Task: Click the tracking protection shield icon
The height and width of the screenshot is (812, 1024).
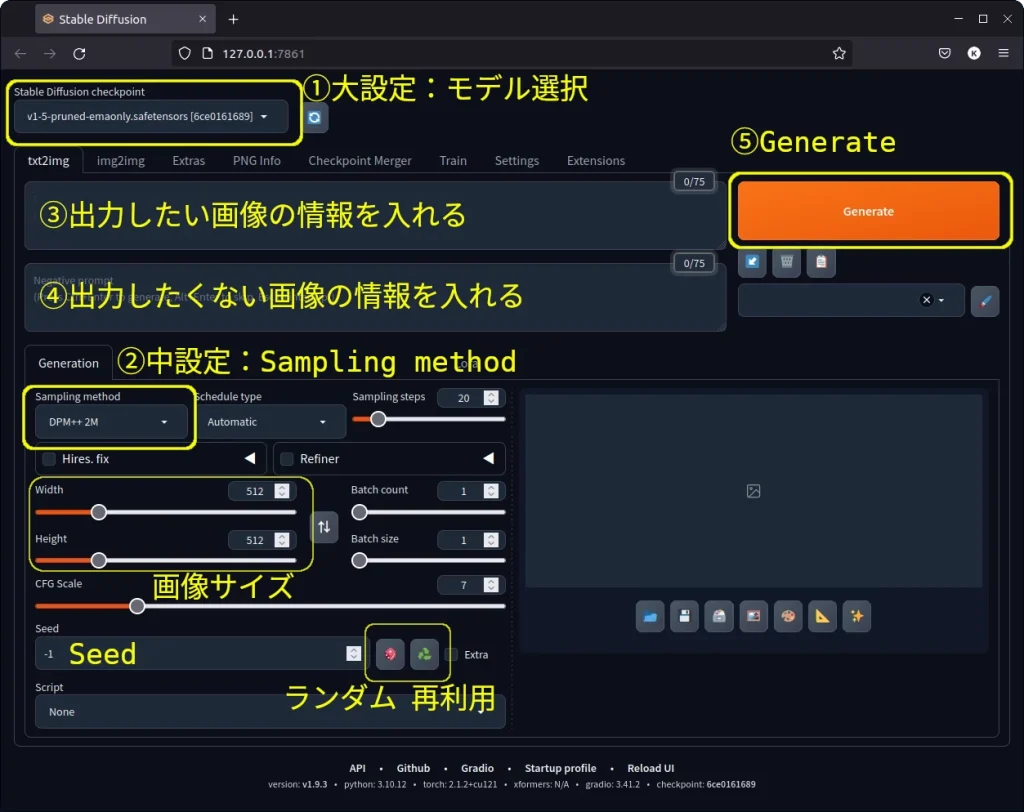Action: point(185,54)
